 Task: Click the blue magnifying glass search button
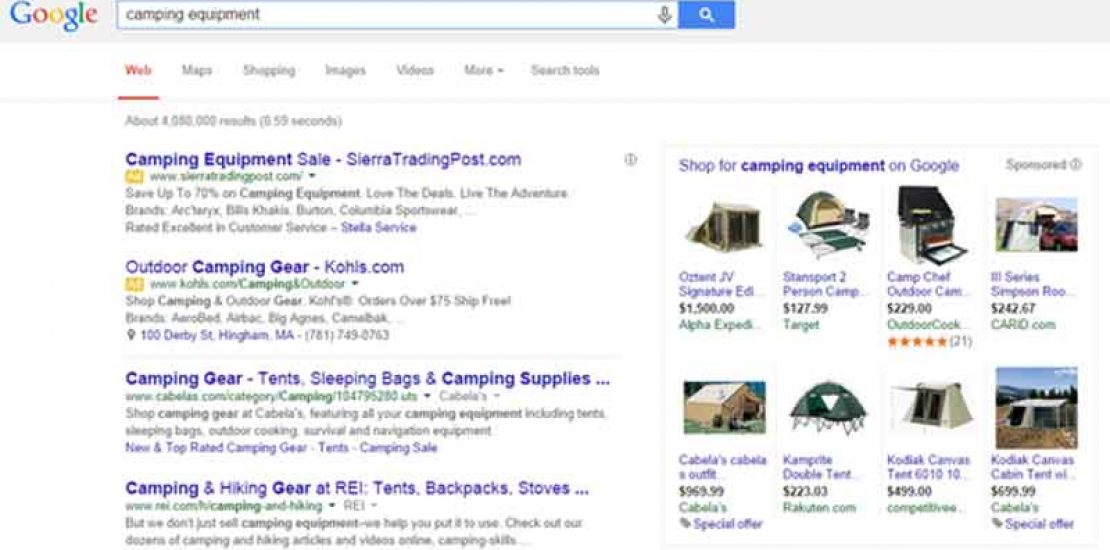[706, 15]
